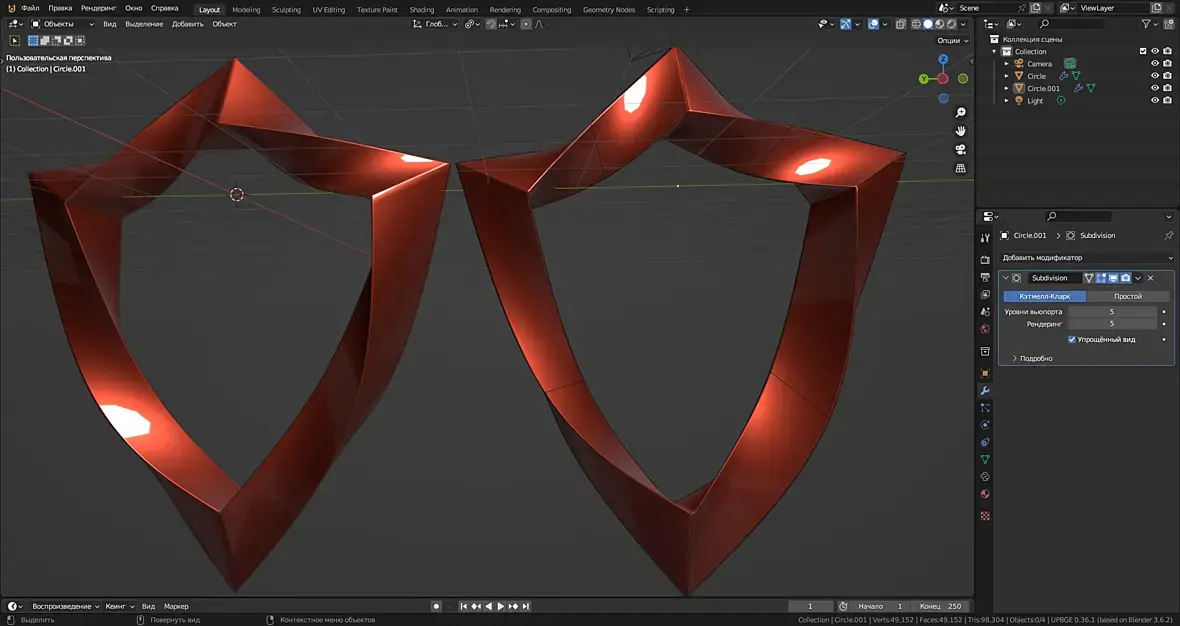Image resolution: width=1180 pixels, height=626 pixels.
Task: Enable wireframe viewport shading
Action: 915,24
